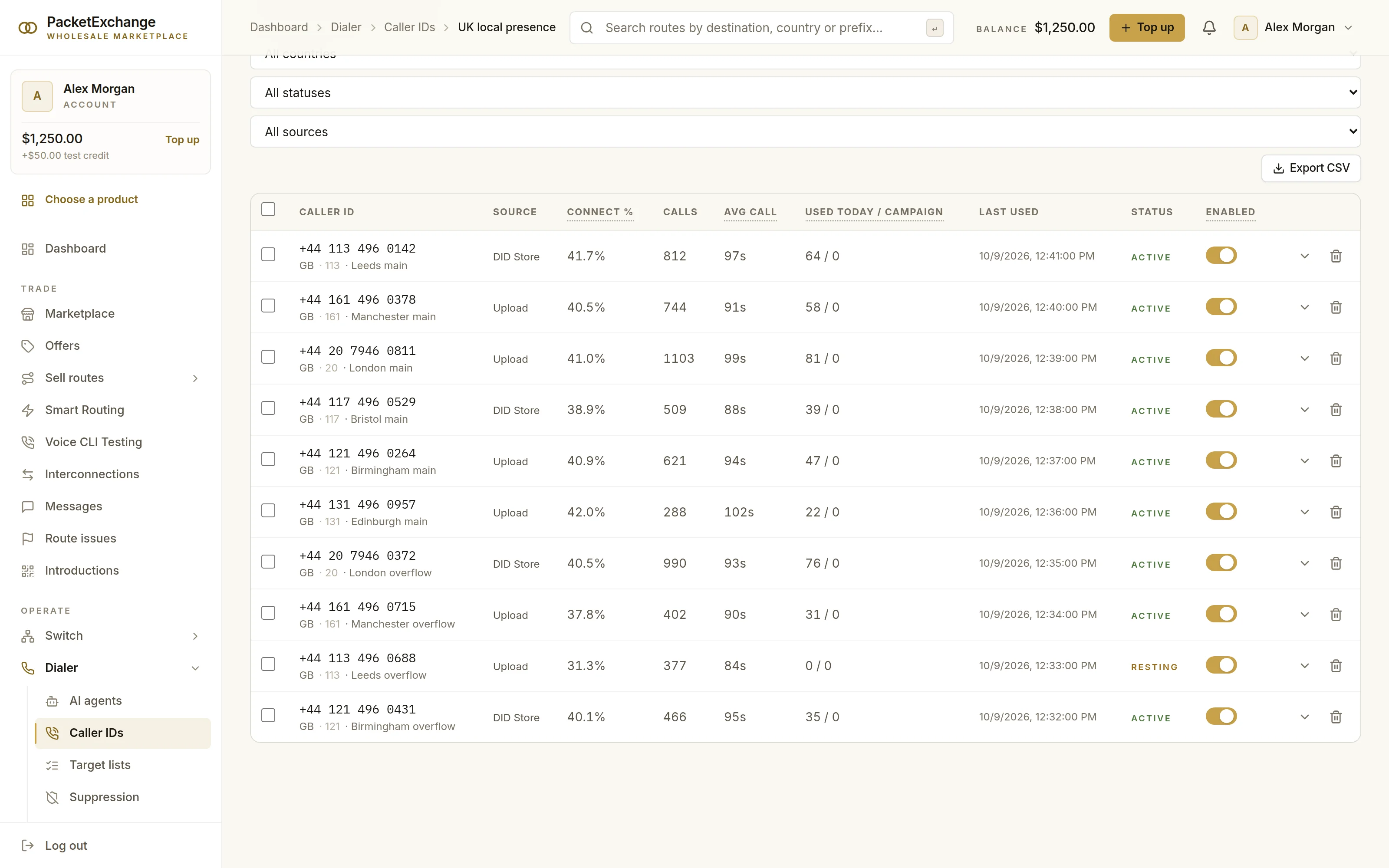Viewport: 1389px width, 868px height.
Task: Click Export CSV
Action: tap(1311, 168)
